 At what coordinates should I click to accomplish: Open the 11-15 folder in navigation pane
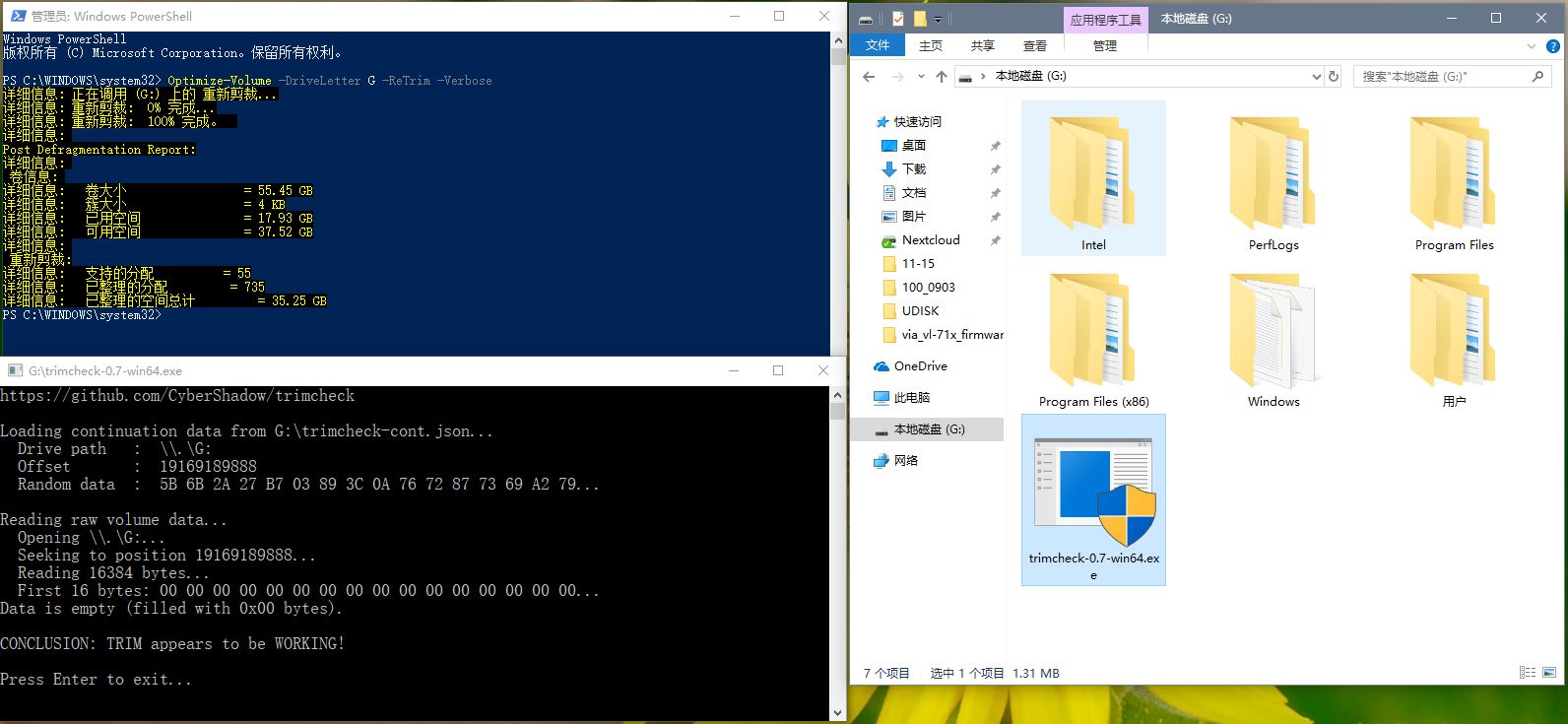[x=908, y=263]
